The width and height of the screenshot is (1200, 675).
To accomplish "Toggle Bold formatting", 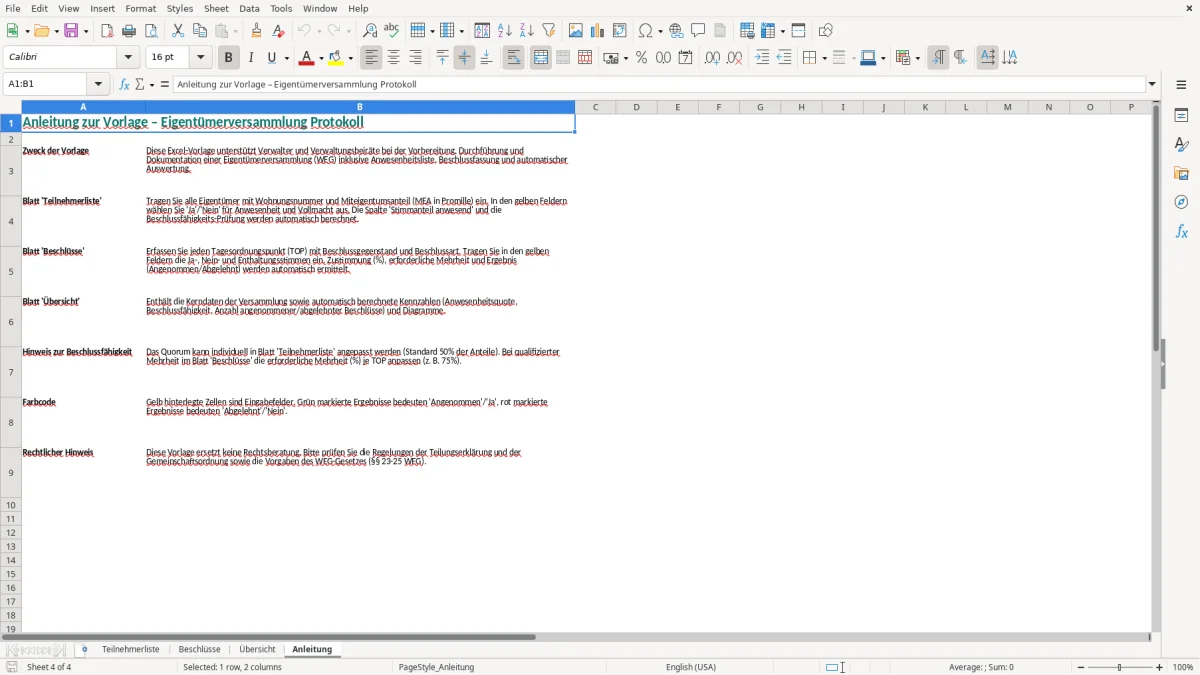I will tap(228, 58).
